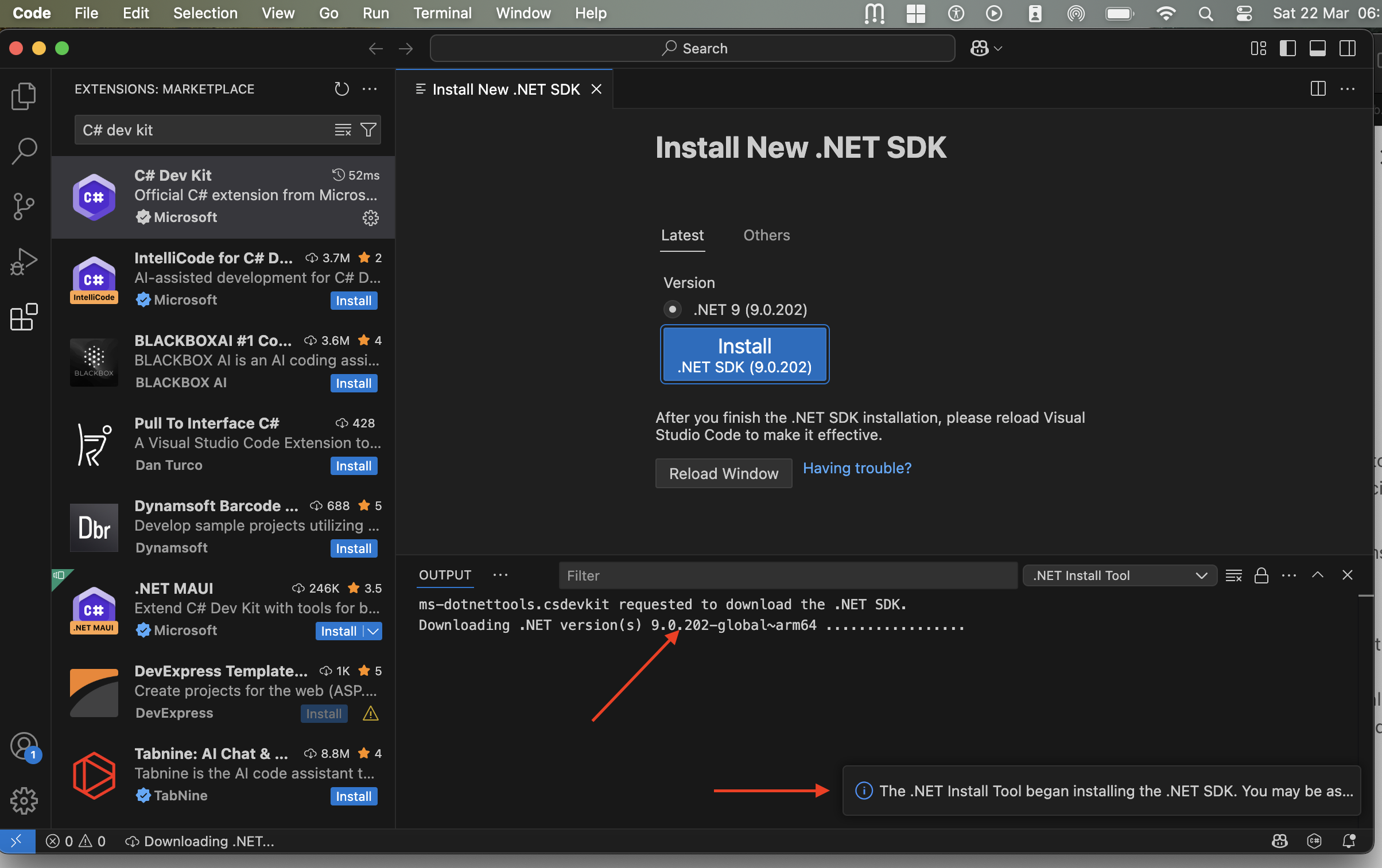1382x868 pixels.
Task: Split the editor to the right
Action: pyautogui.click(x=1318, y=89)
